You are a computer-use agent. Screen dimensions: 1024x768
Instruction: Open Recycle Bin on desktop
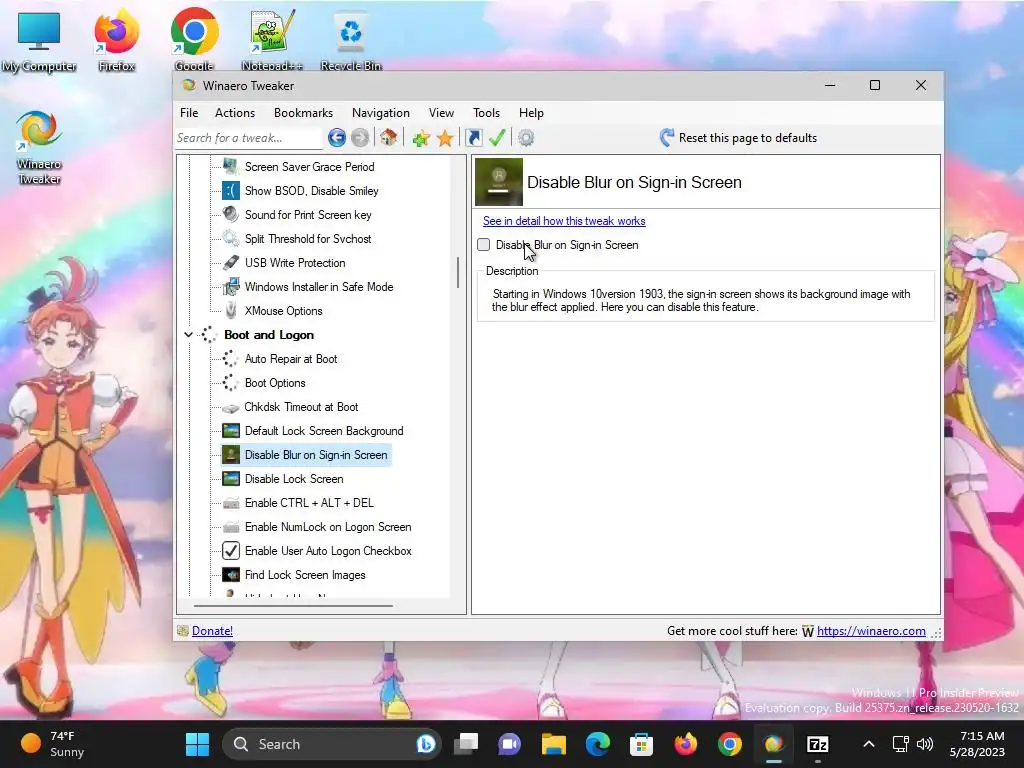click(351, 39)
